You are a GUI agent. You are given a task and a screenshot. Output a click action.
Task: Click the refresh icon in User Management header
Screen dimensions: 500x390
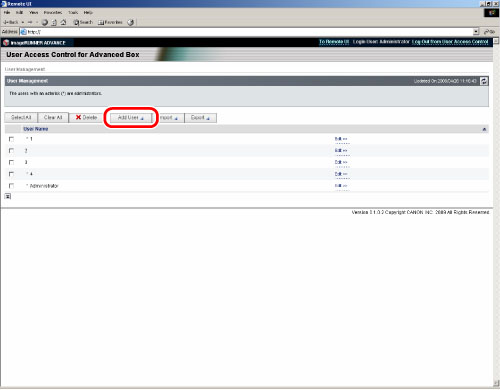click(x=484, y=81)
